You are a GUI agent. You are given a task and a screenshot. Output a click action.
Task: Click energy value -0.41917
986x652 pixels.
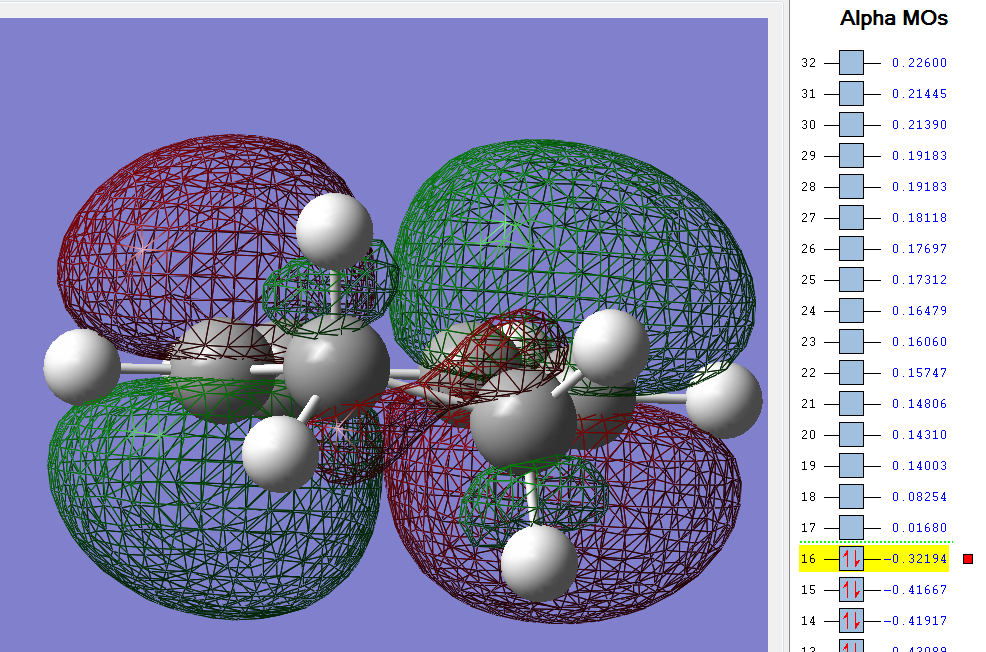916,621
